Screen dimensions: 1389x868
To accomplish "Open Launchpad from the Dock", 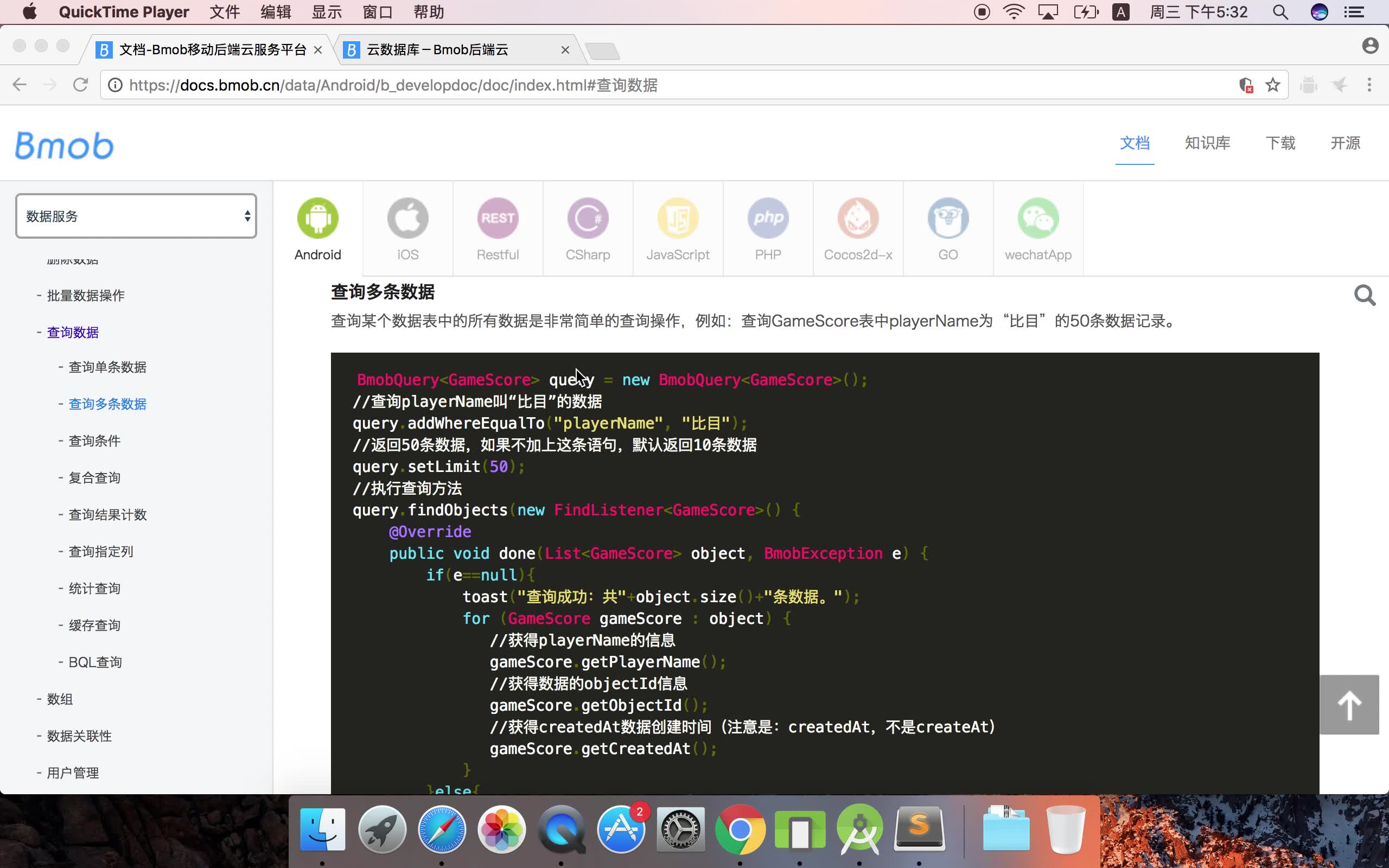I will tap(383, 829).
